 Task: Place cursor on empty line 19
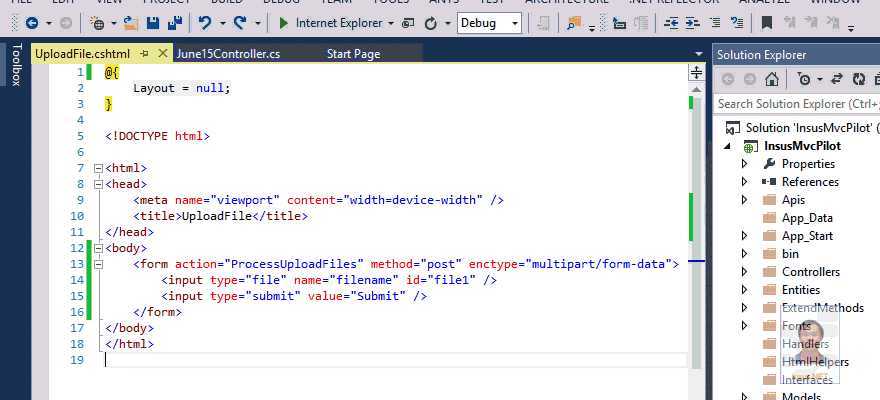tap(396, 360)
